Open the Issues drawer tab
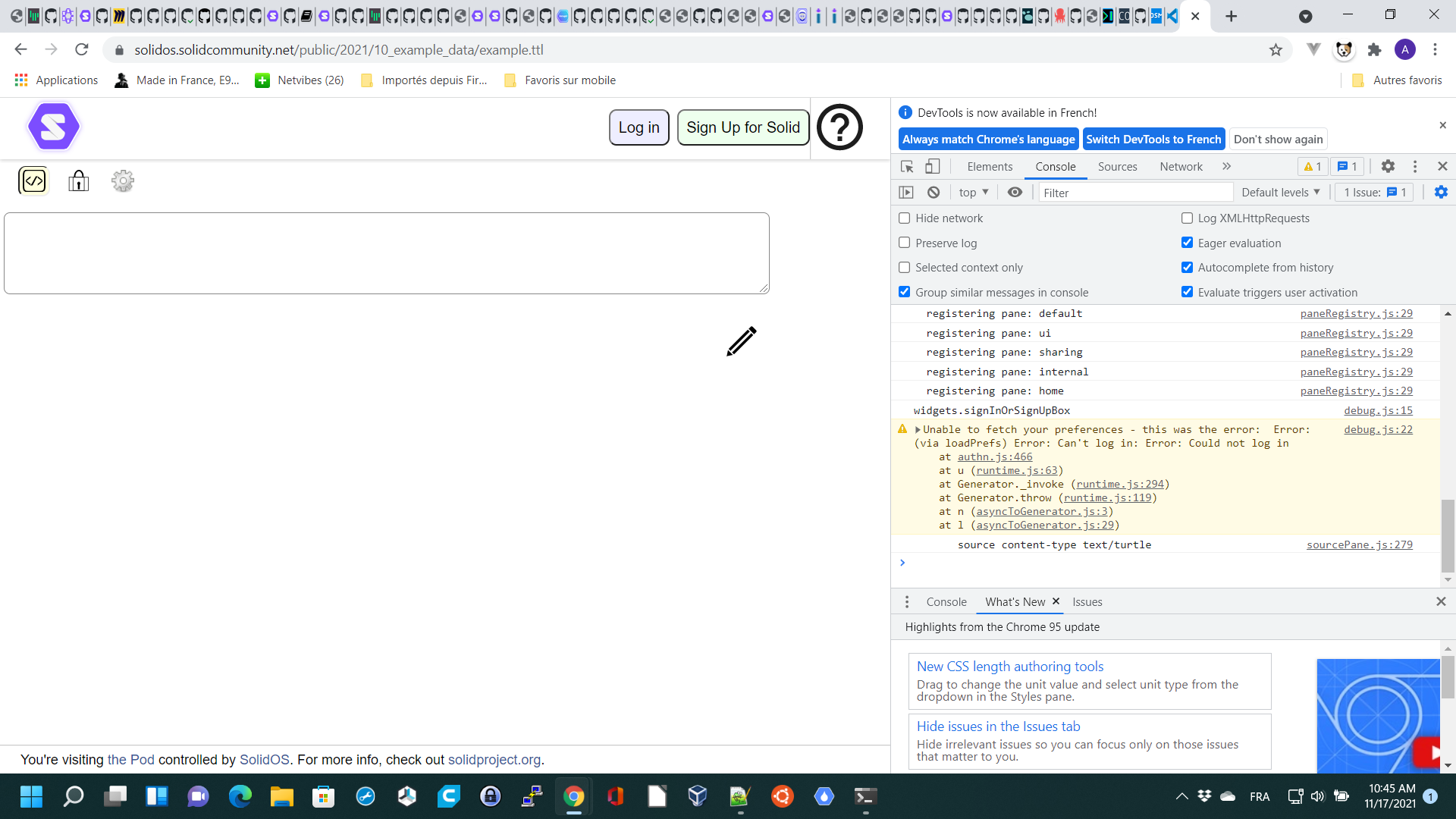The width and height of the screenshot is (1456, 819). click(1087, 601)
